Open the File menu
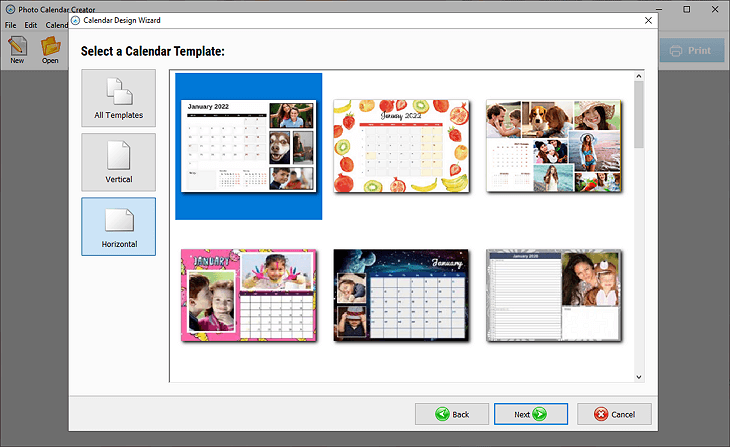This screenshot has width=730, height=447. [10, 25]
